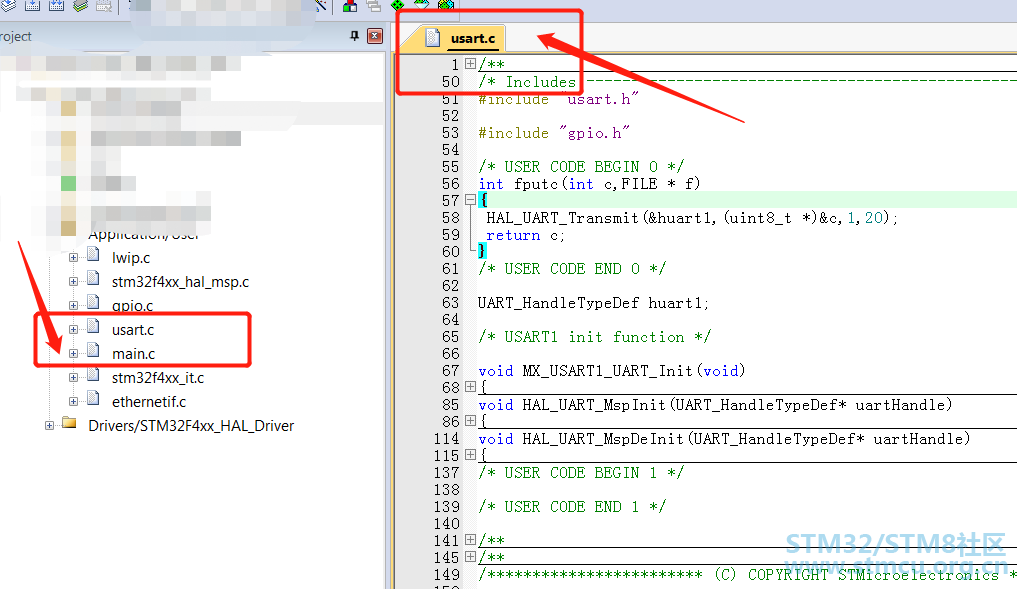Click the file icon beside lwip.c
Screen dimensions: 1017x589
93,254
